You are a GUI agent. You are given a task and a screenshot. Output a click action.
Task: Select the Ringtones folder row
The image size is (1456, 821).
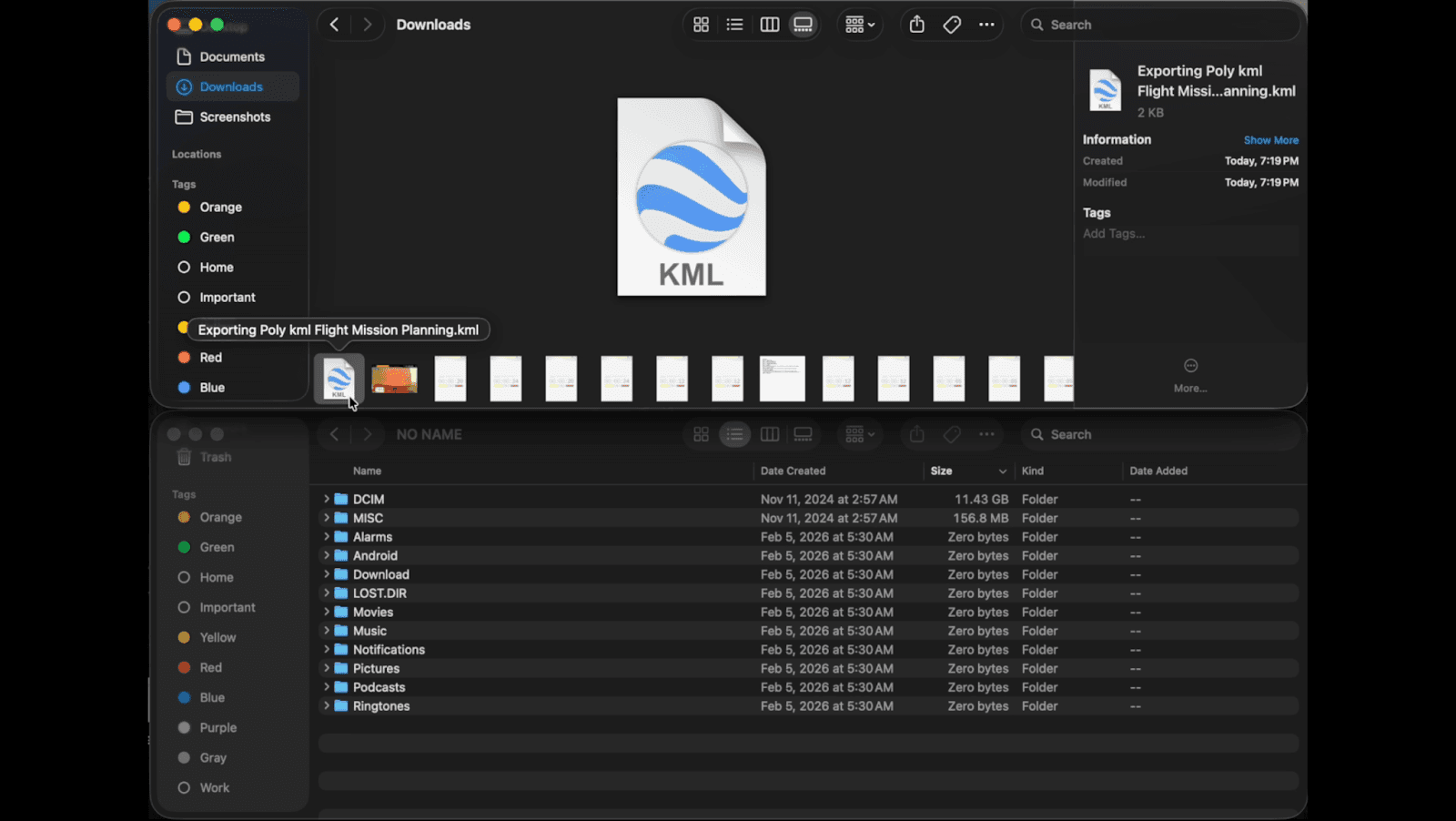click(808, 706)
